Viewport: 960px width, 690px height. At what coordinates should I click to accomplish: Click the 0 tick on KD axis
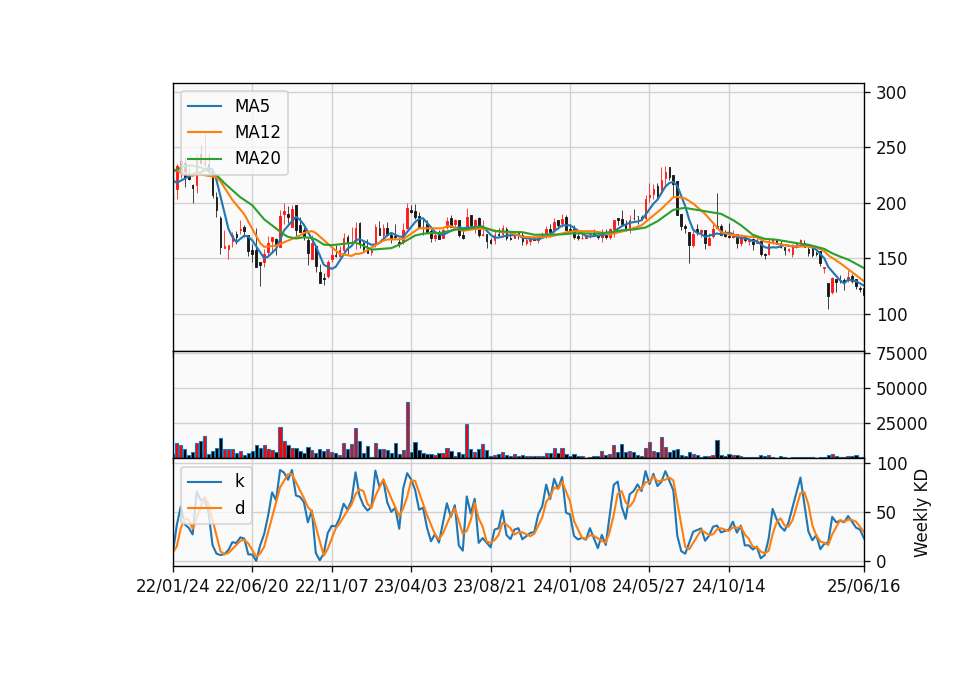(x=881, y=561)
